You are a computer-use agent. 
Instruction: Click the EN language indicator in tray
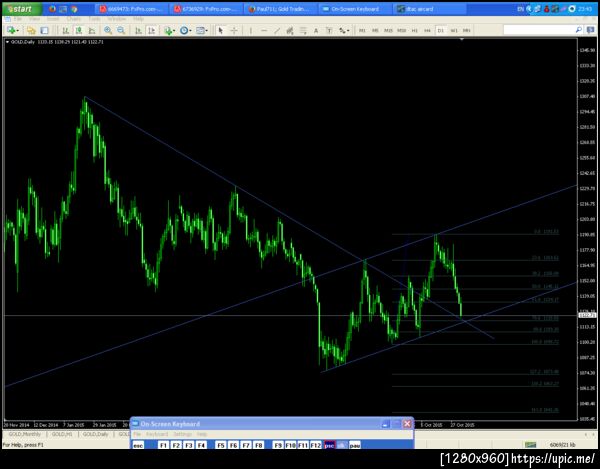(x=520, y=9)
